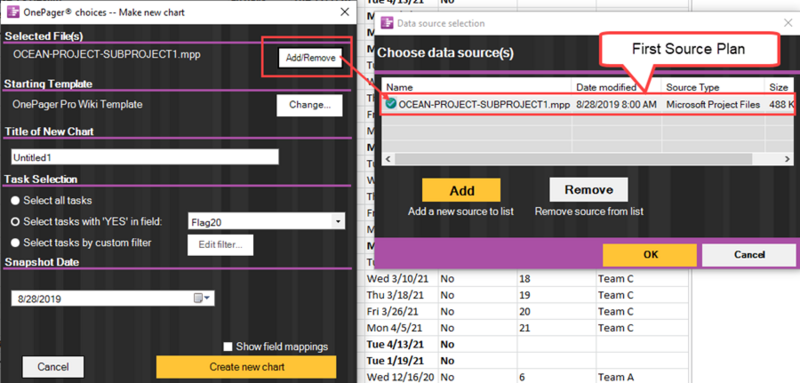Image resolution: width=800 pixels, height=383 pixels.
Task: Open the snapshot date calendar dropdown
Action: click(202, 299)
